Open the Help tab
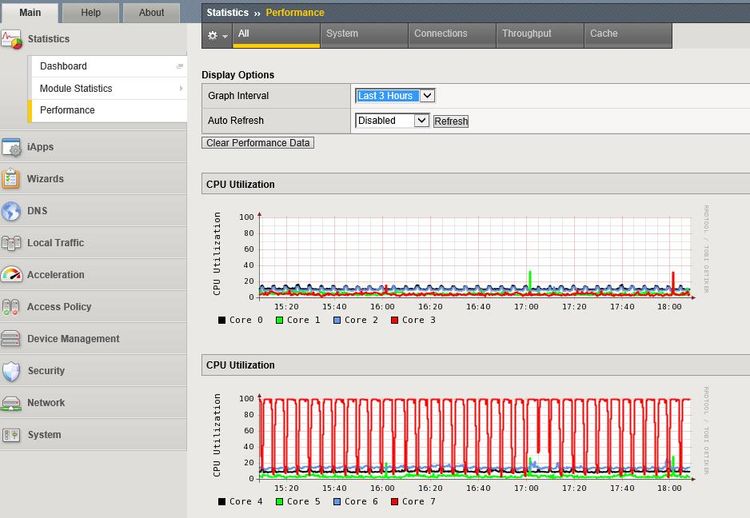 [91, 13]
